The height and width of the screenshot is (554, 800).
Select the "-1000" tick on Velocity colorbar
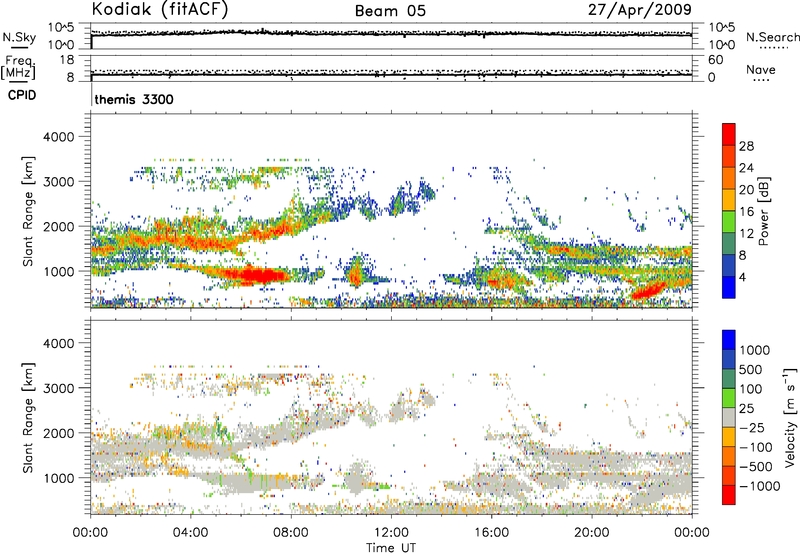click(x=760, y=486)
